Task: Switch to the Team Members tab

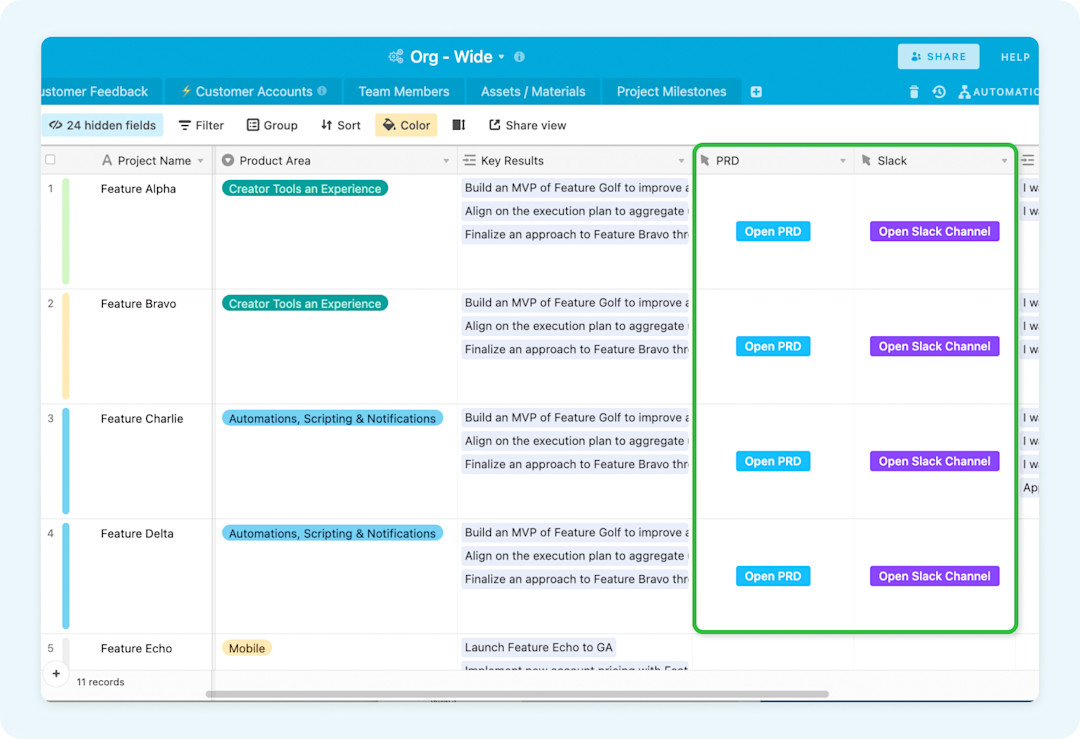Action: [x=403, y=91]
